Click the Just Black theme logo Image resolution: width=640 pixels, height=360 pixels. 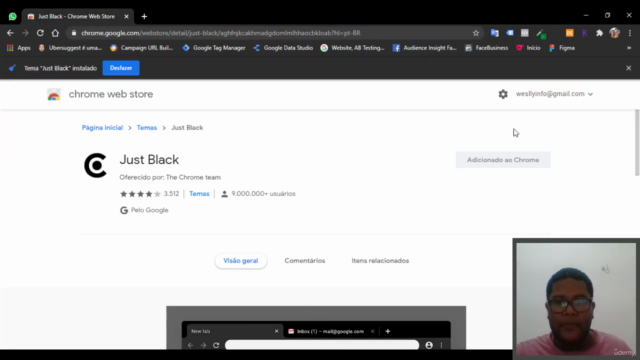[x=96, y=165]
